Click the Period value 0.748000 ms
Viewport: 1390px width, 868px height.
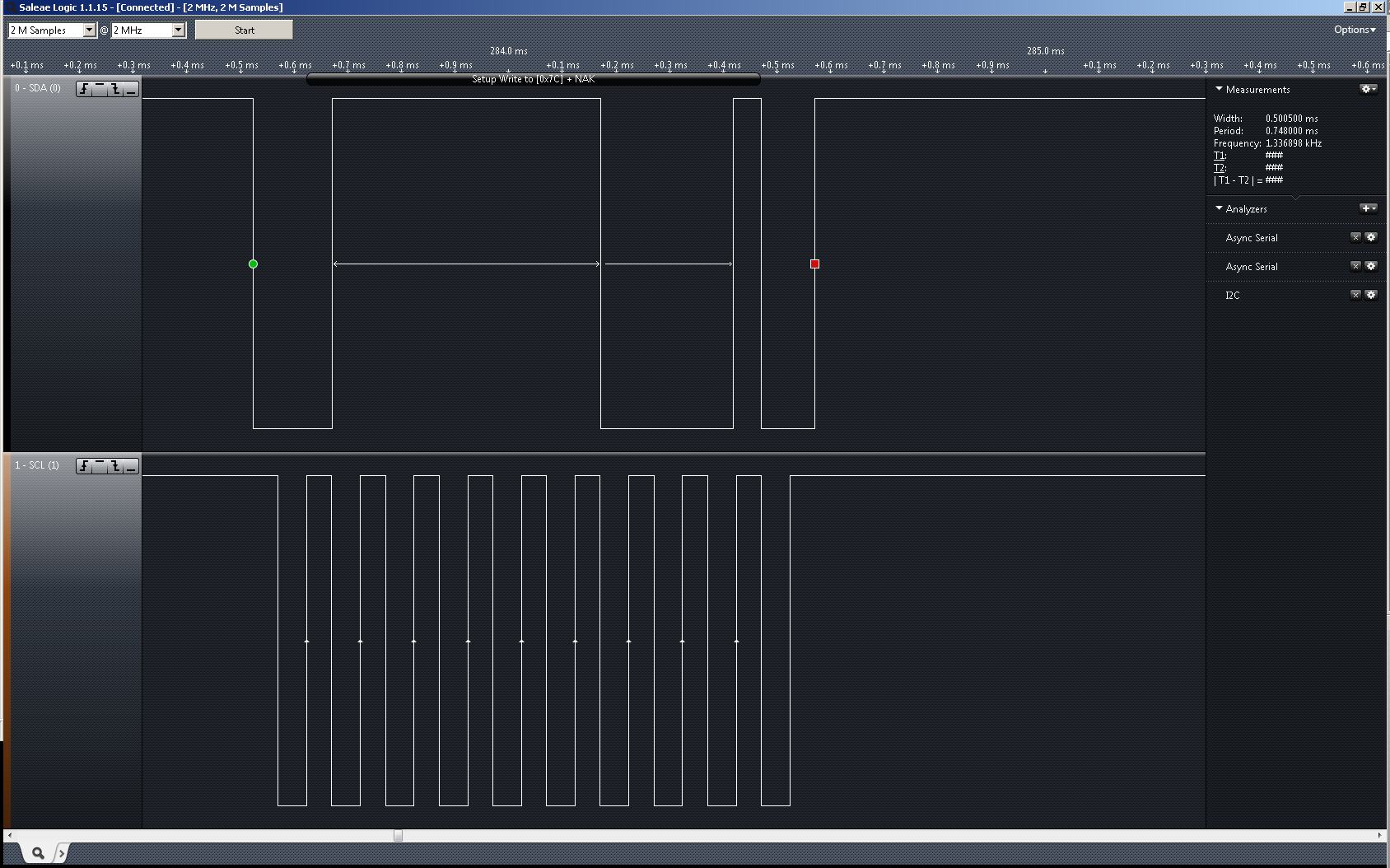1291,131
